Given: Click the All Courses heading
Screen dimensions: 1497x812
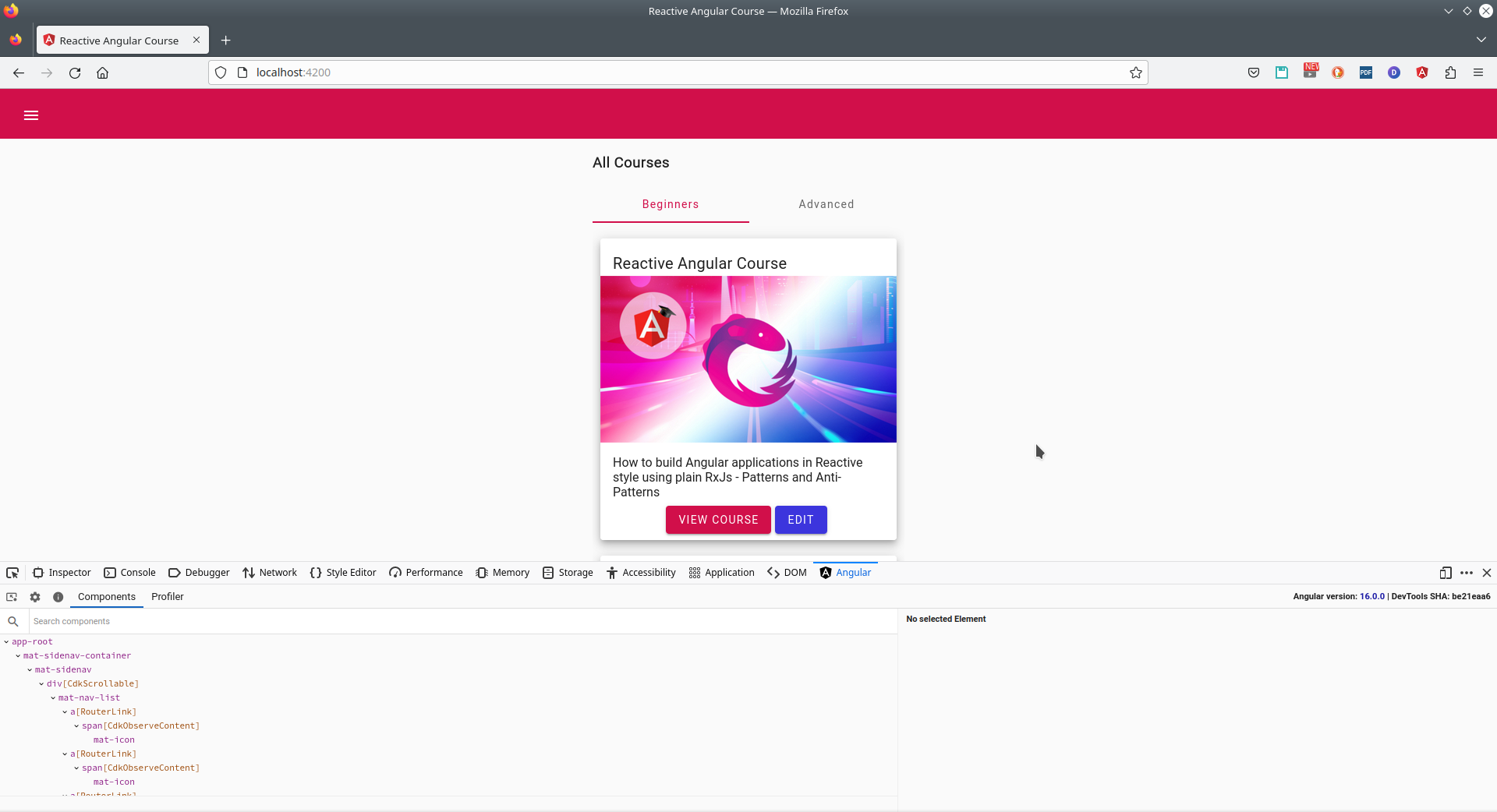Looking at the screenshot, I should 631,163.
